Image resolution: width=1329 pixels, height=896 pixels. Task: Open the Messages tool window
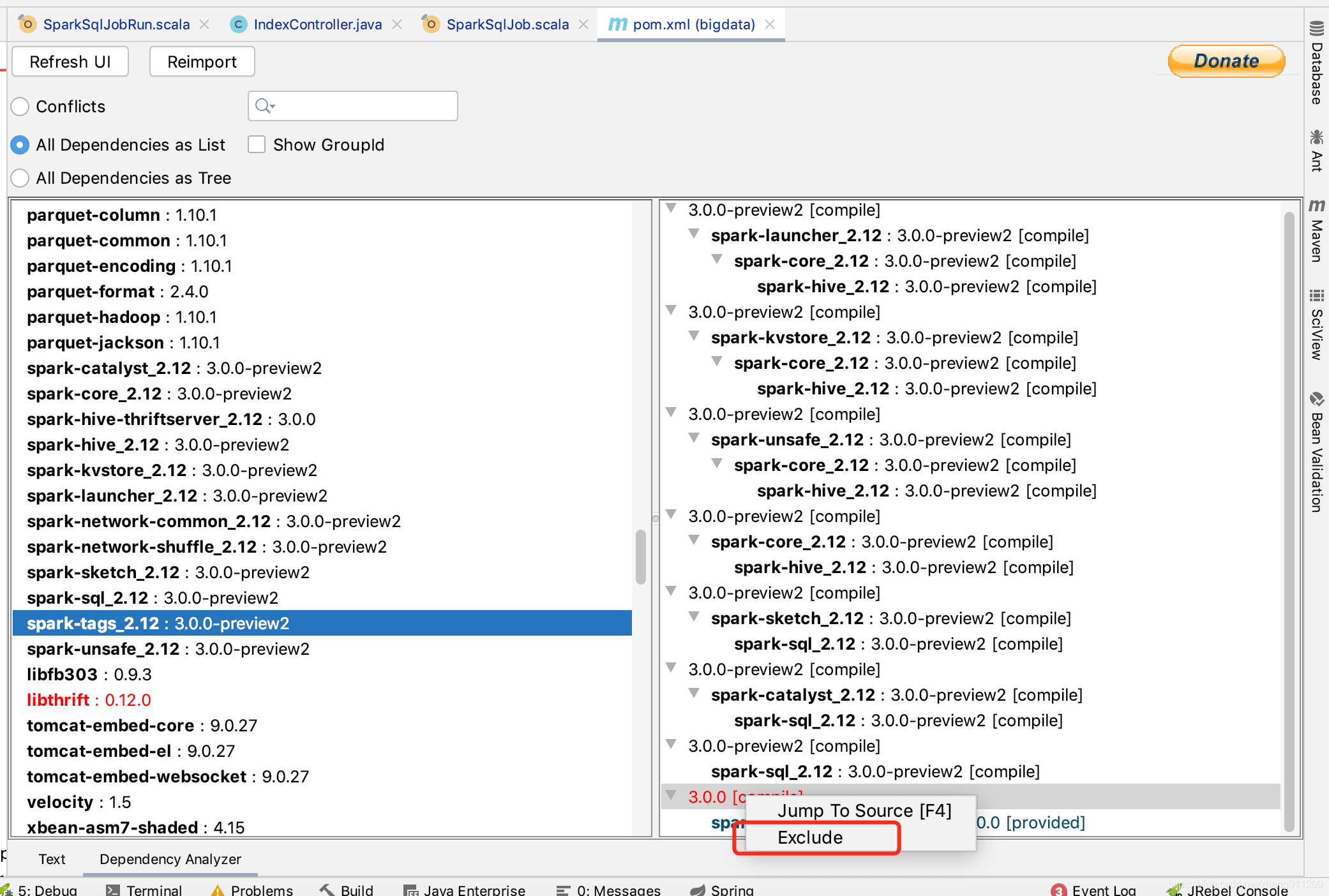coord(608,890)
